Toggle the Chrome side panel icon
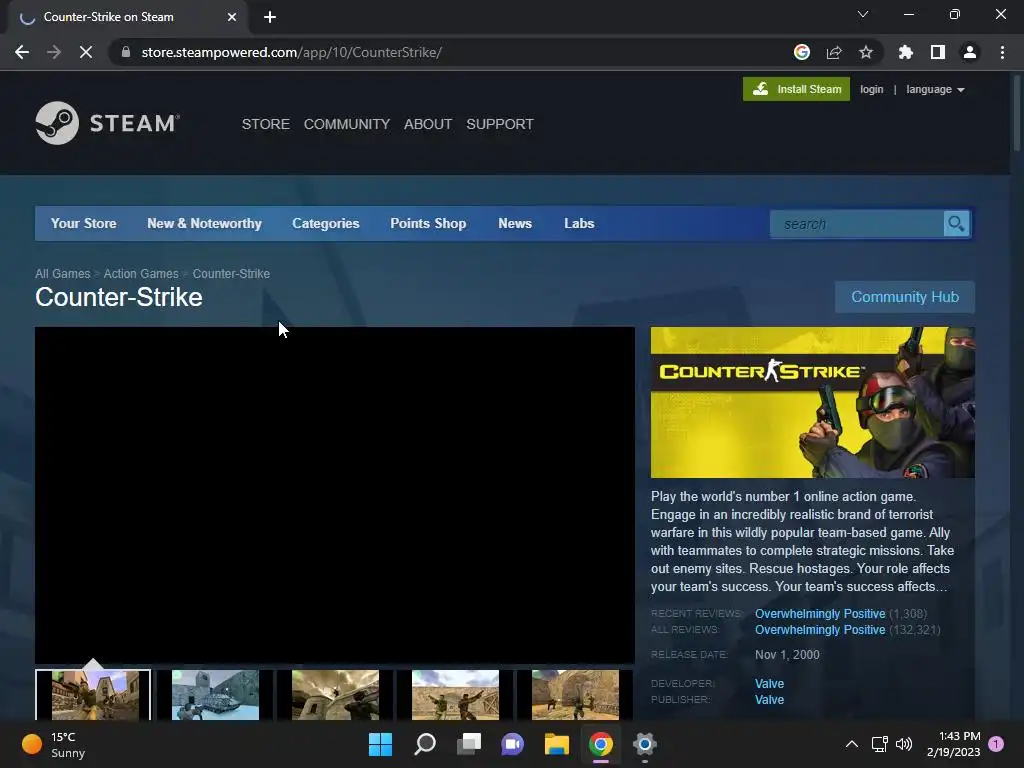Image resolution: width=1024 pixels, height=768 pixels. [938, 52]
